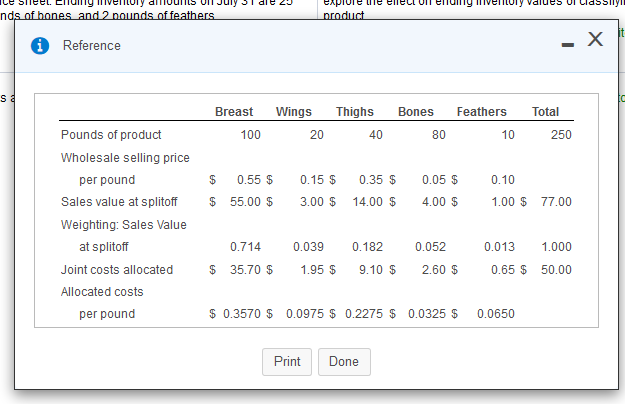Click total weighting 1.000
The width and height of the screenshot is (625, 404).
point(556,247)
